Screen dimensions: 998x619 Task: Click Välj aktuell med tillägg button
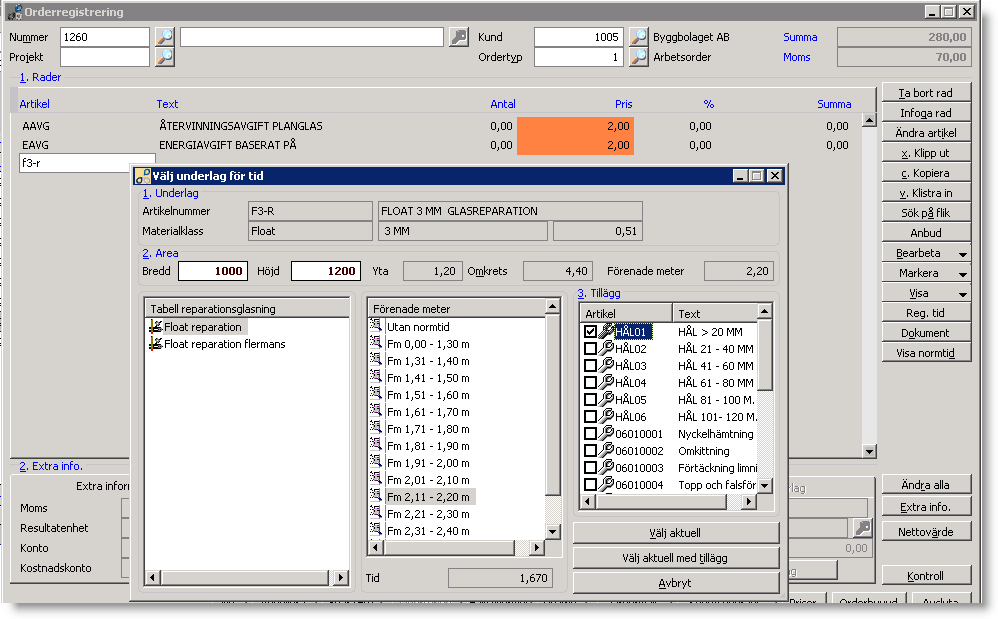[x=675, y=558]
